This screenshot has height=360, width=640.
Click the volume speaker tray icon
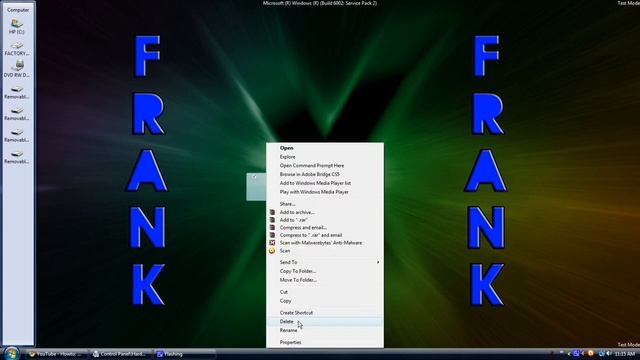pyautogui.click(x=609, y=353)
